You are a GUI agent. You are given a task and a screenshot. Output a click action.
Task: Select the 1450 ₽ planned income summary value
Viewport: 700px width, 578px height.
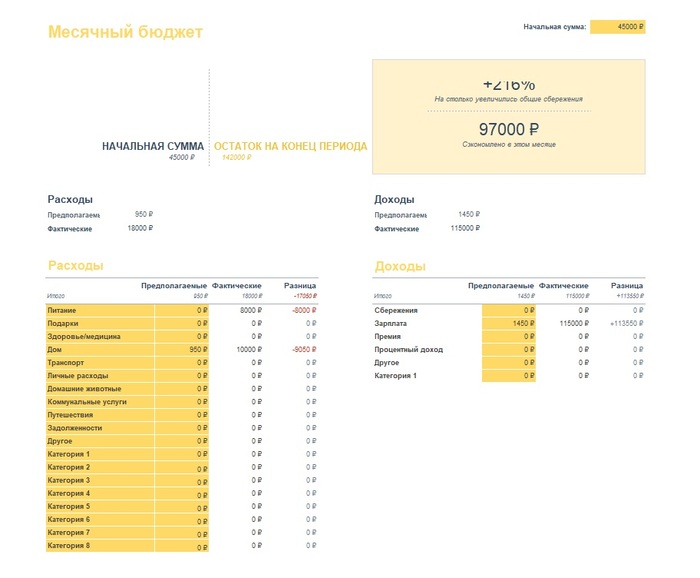[x=469, y=214]
